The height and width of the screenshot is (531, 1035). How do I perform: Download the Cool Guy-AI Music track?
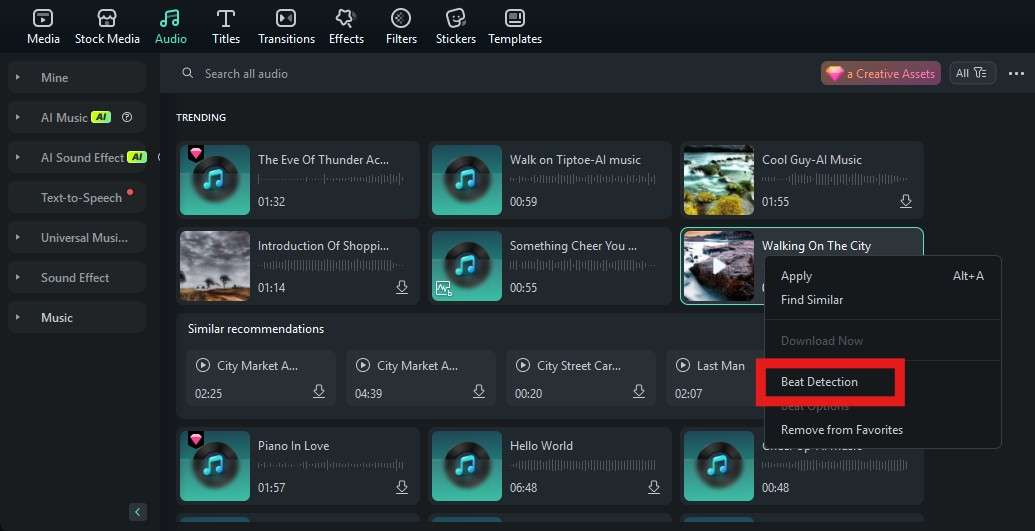coord(906,201)
